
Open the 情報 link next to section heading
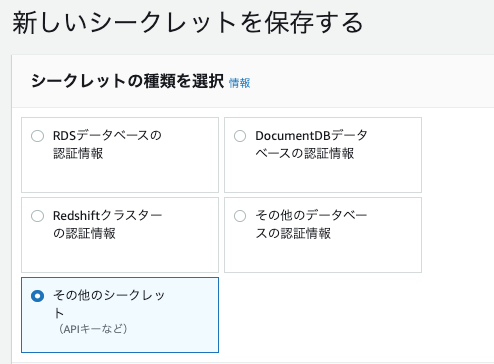[239, 83]
